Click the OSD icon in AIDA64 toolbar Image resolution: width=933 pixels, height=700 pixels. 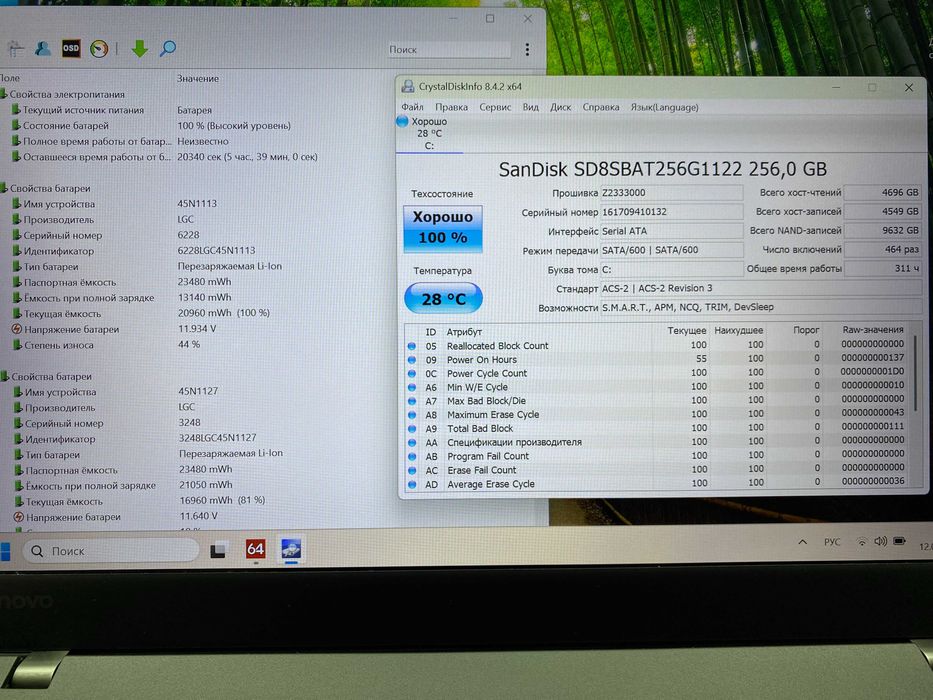point(71,48)
